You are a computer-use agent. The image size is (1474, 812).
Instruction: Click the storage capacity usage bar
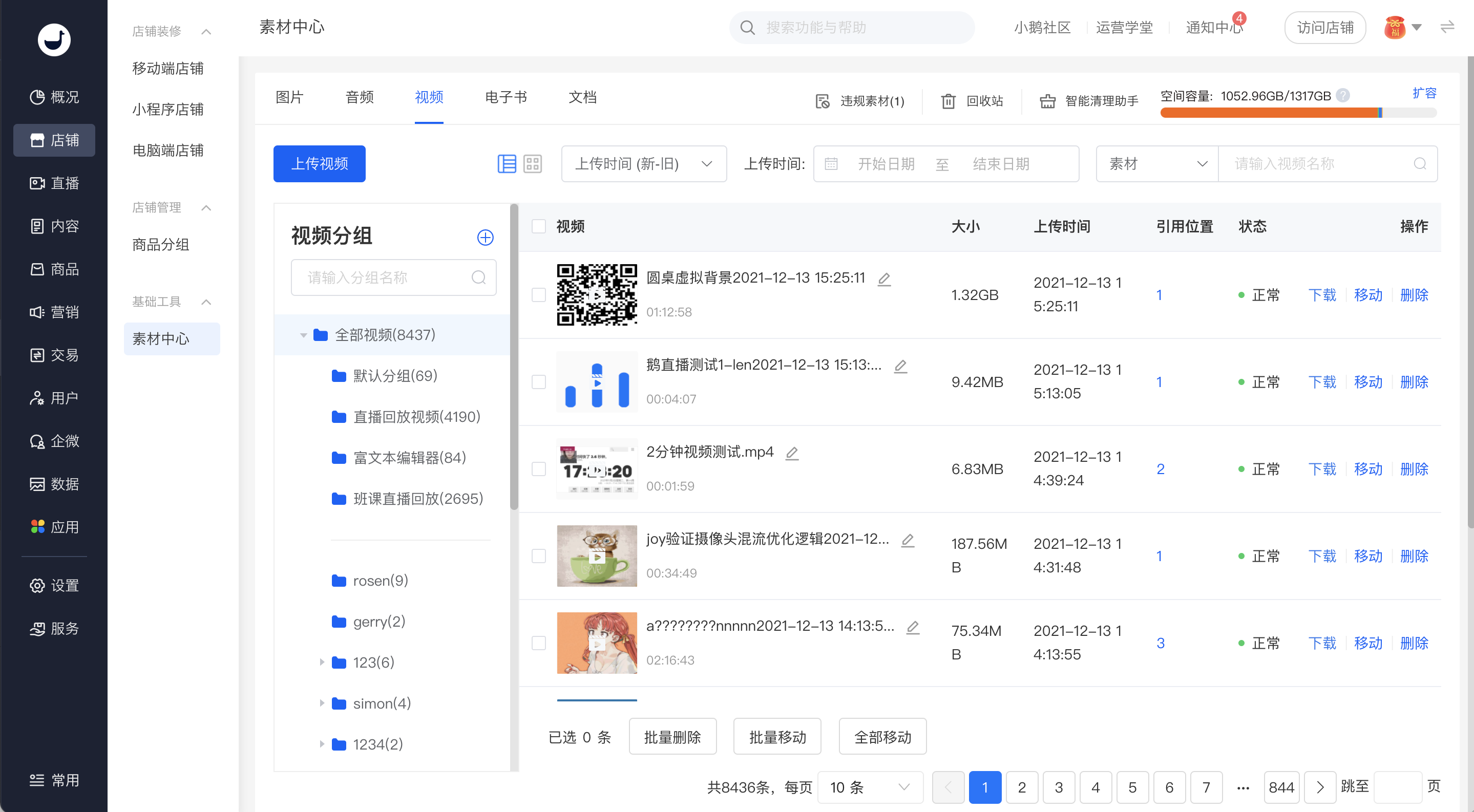(x=1298, y=113)
